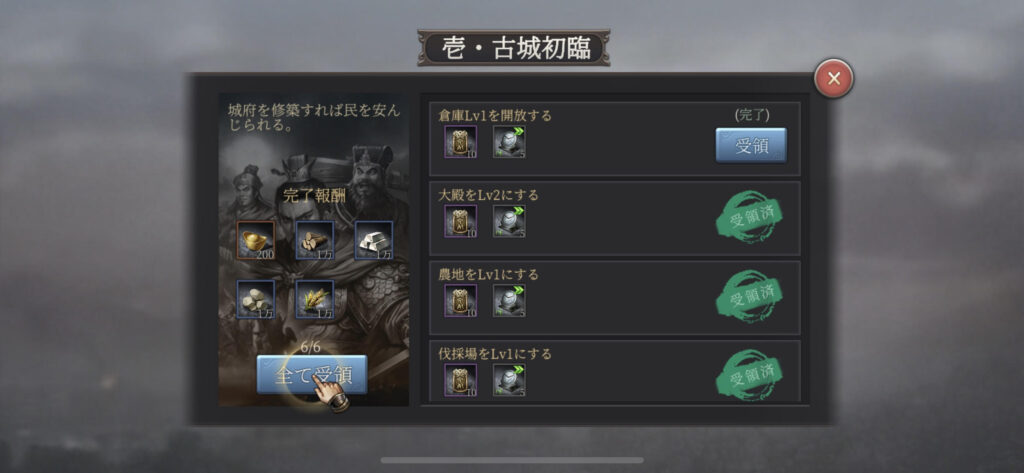Tap scroll item icon in 大殿をLv2にする row
Viewport: 1024px width, 473px height.
click(461, 221)
